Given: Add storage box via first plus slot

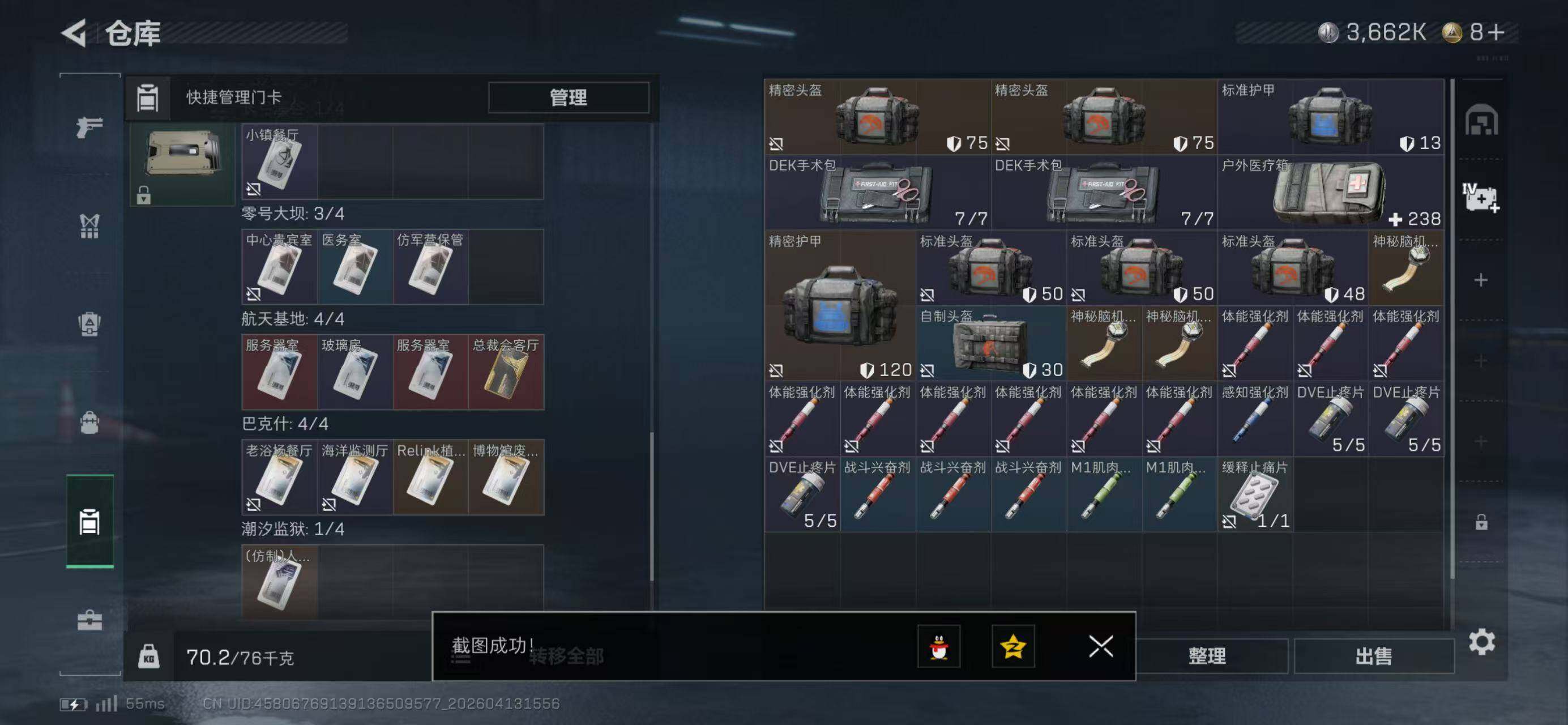Looking at the screenshot, I should [1481, 280].
